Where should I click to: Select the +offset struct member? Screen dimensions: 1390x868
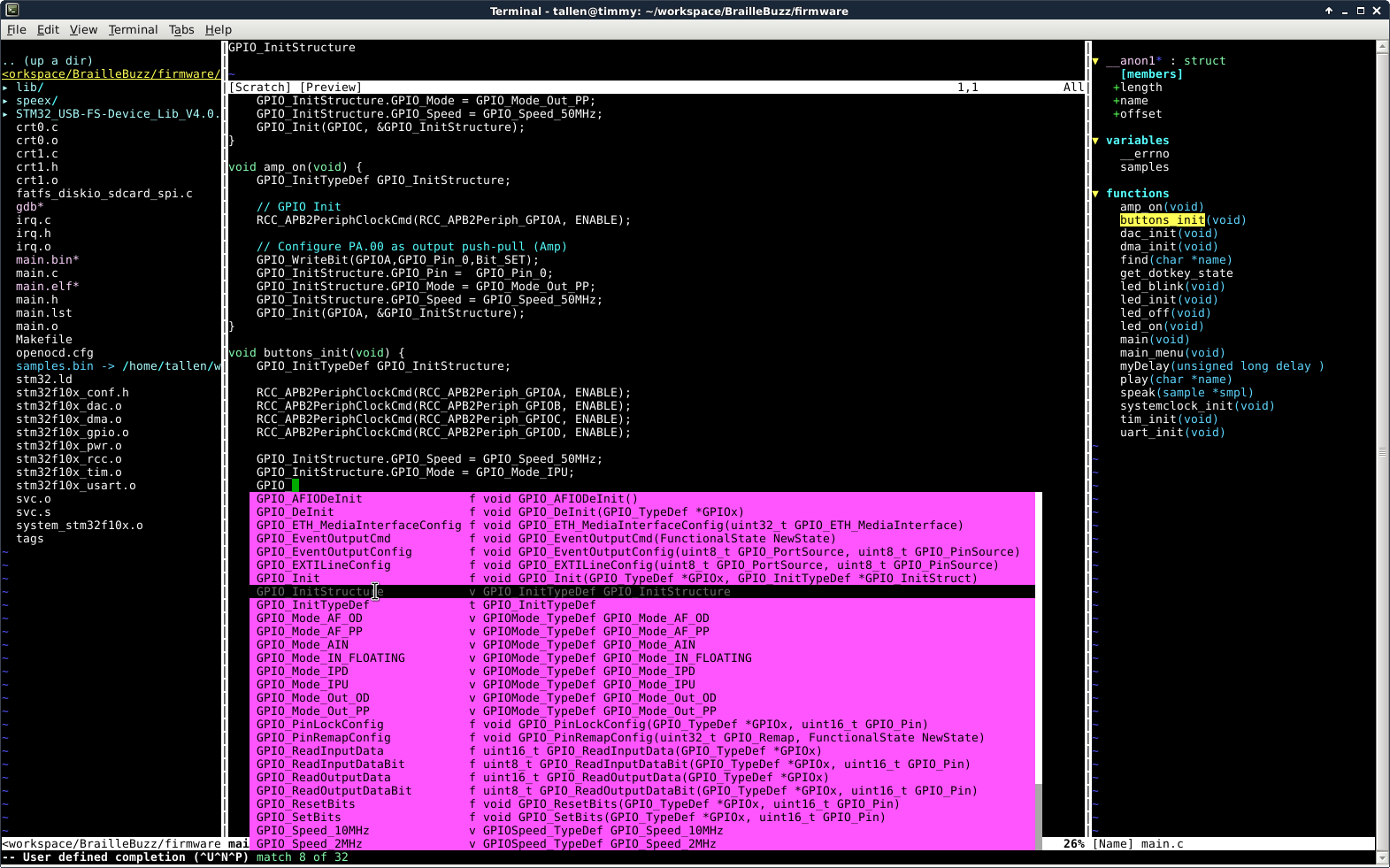click(x=1138, y=114)
